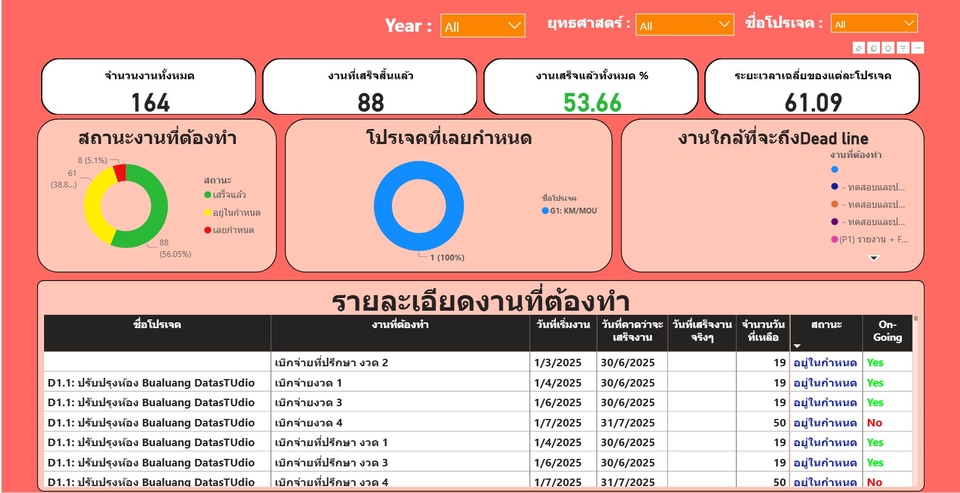Click the purple ทดสอบและป... legend item
960x493 pixels.
tap(869, 222)
